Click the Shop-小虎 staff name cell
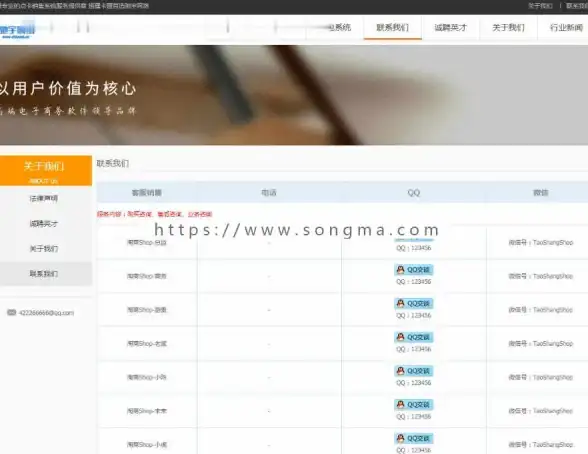Image resolution: width=588 pixels, height=454 pixels. point(147,445)
